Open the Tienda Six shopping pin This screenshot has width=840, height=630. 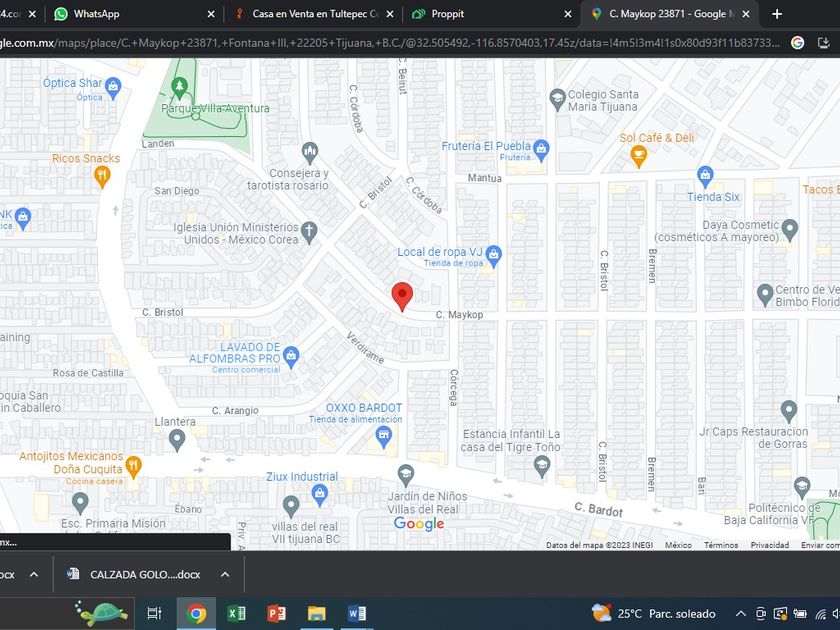(705, 177)
